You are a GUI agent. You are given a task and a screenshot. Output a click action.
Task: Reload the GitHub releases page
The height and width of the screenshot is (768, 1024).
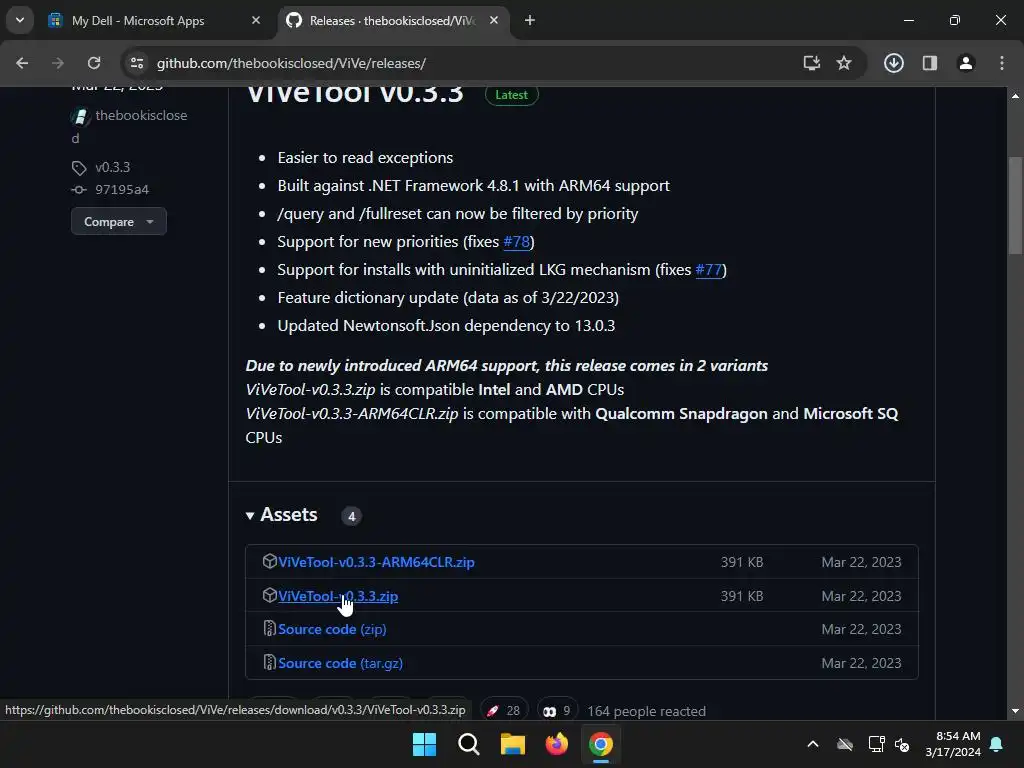point(94,63)
